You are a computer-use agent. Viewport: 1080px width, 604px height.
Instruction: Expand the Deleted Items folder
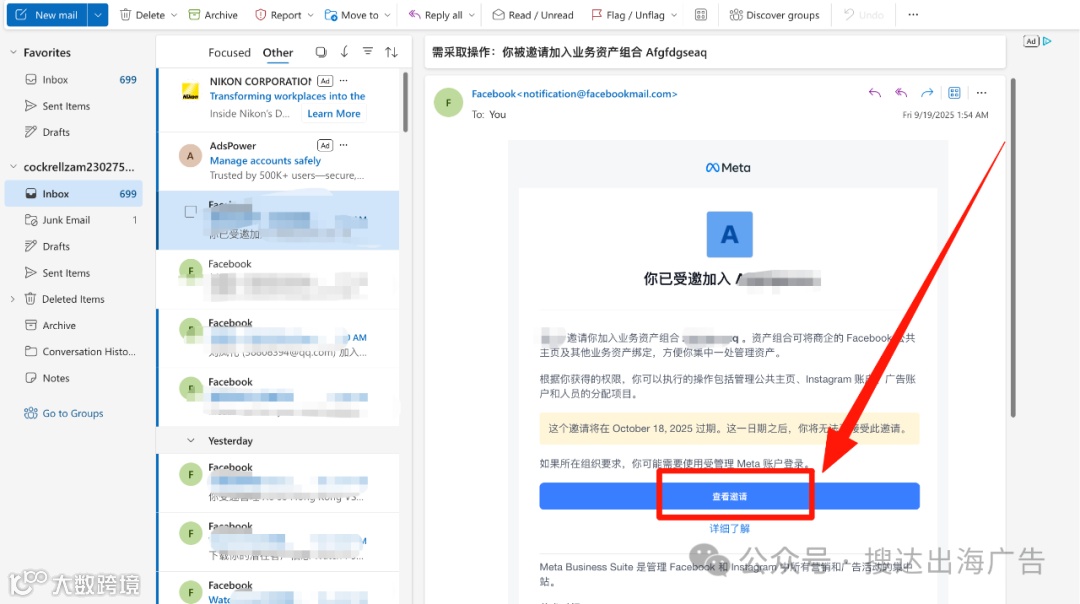[x=12, y=299]
